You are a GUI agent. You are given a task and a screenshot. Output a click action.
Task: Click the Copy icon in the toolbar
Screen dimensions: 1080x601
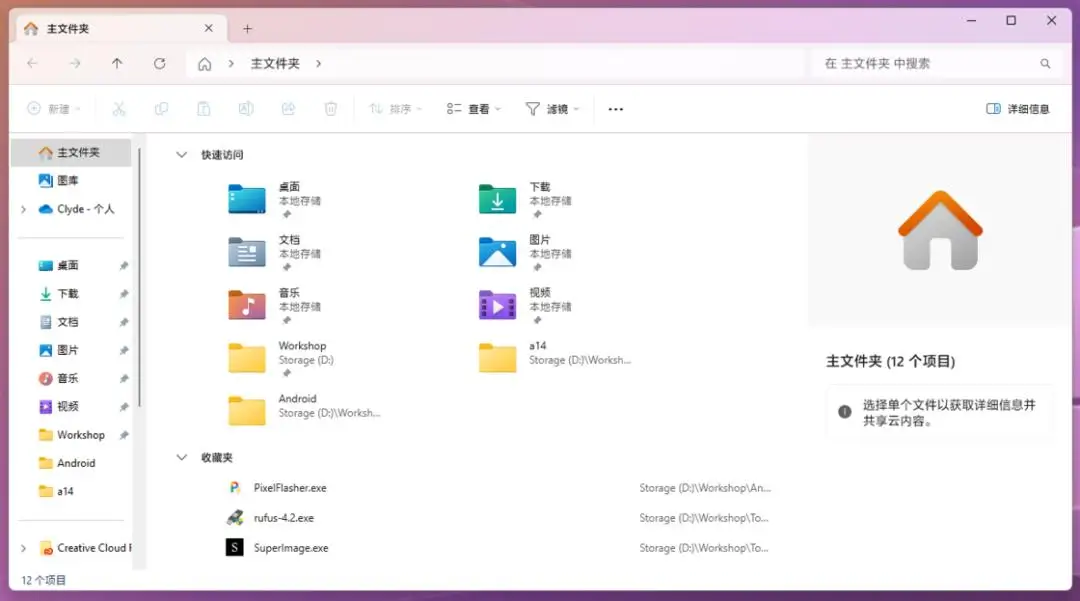point(161,108)
